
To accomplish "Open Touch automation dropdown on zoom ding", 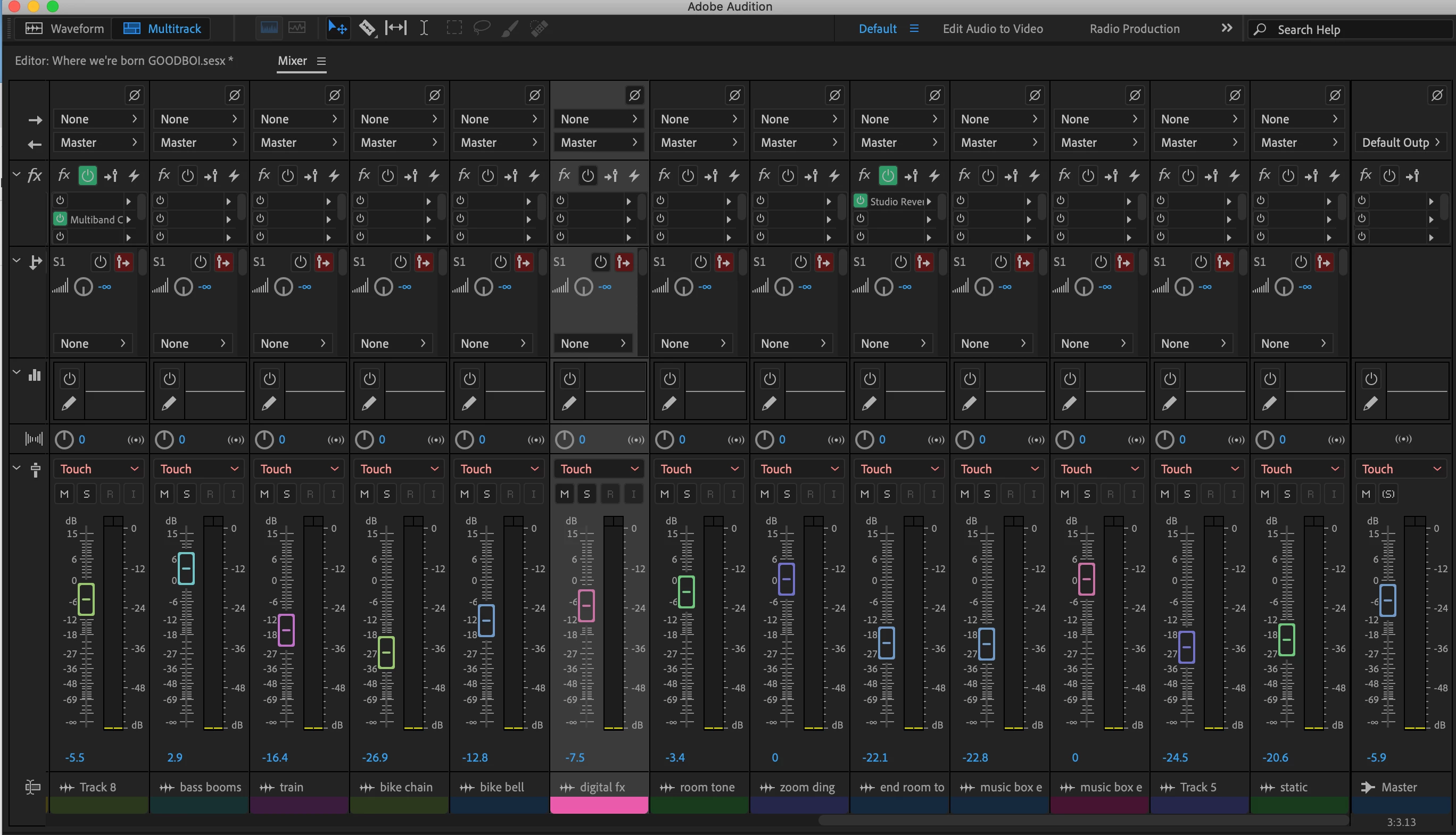I will [799, 469].
